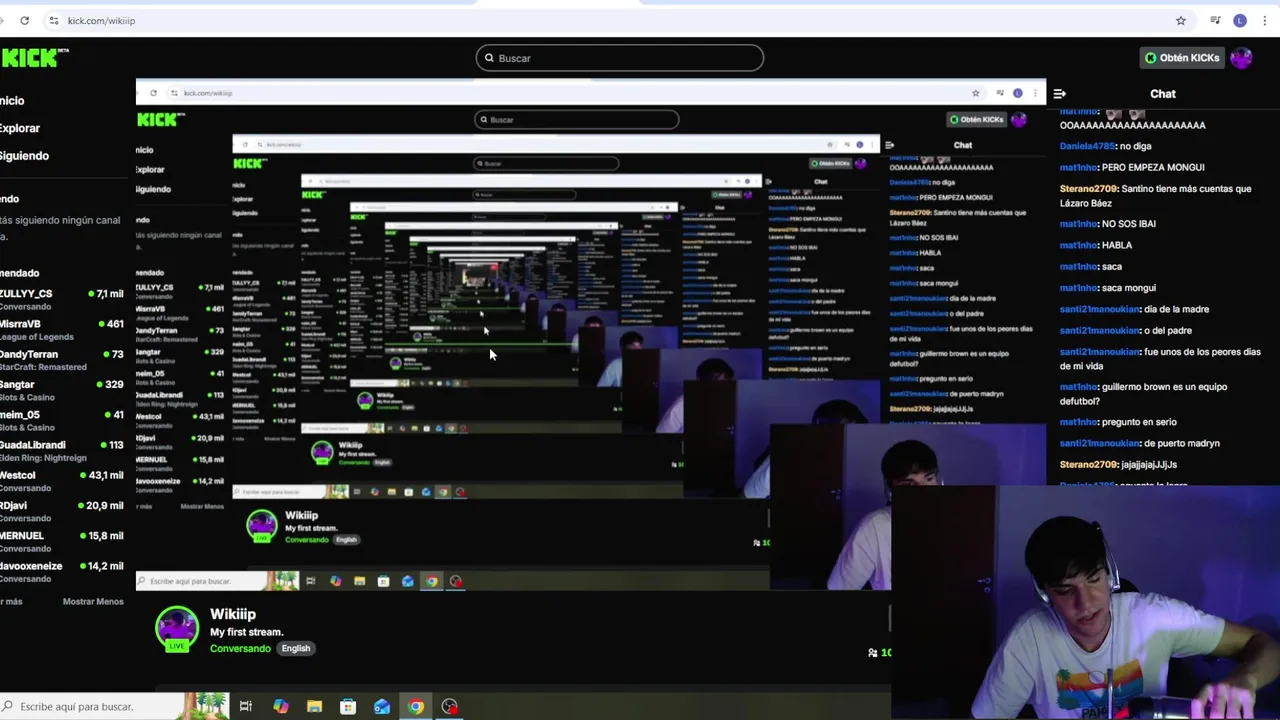Click the Obtén KICKs button

click(1183, 58)
